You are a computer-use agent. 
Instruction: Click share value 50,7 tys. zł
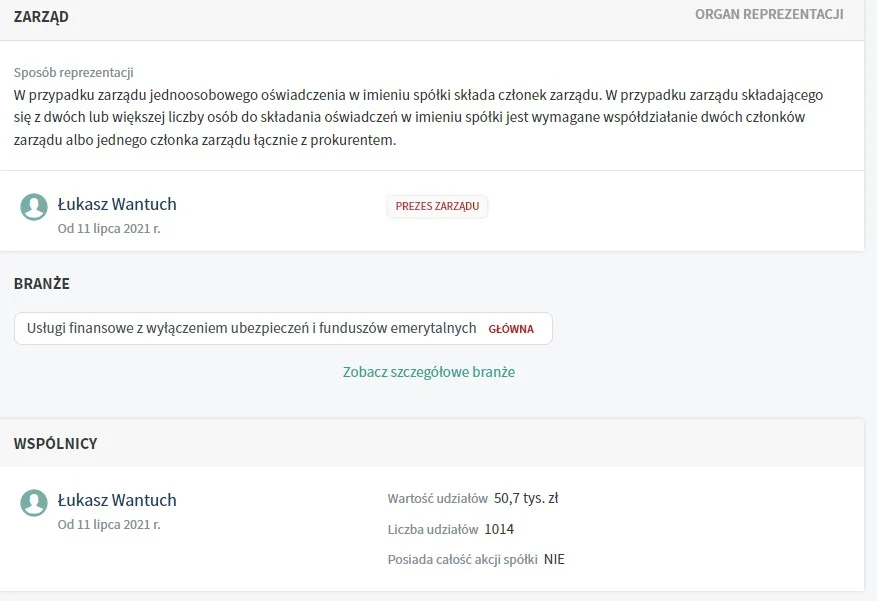pyautogui.click(x=526, y=498)
